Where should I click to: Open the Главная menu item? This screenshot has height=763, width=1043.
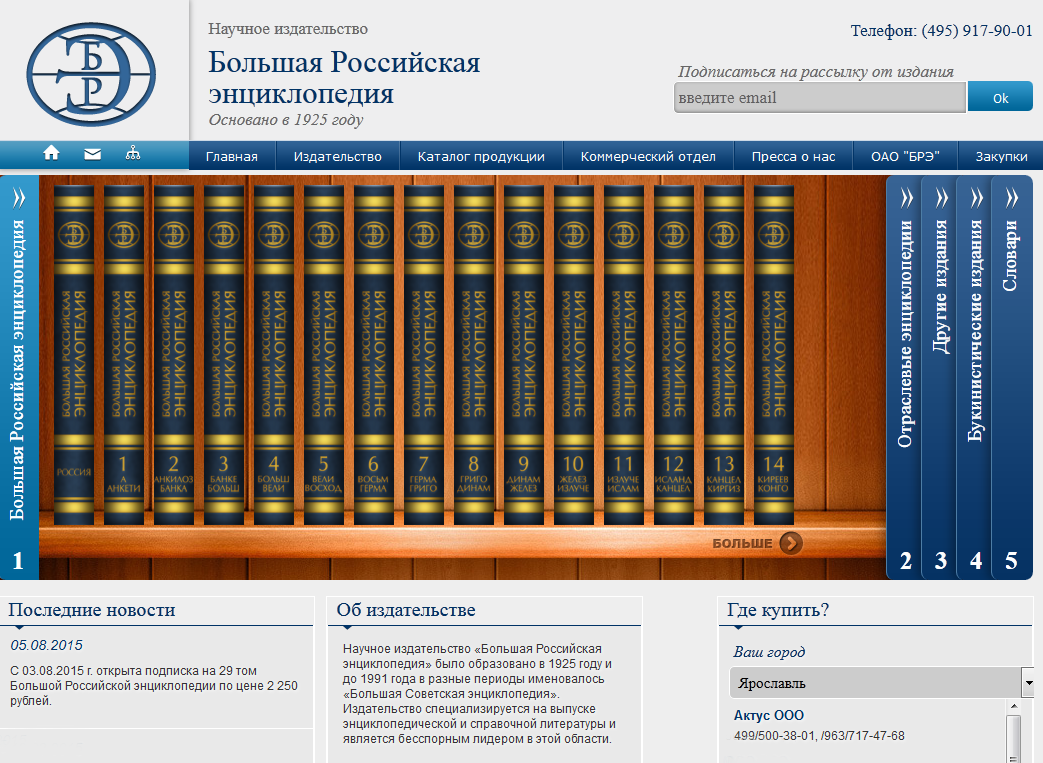click(x=231, y=156)
